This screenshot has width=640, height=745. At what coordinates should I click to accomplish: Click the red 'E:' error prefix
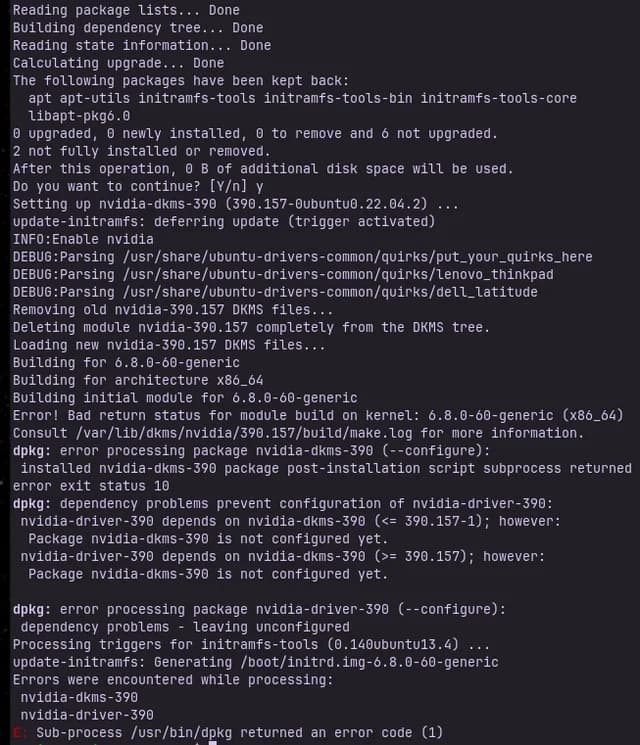pyautogui.click(x=20, y=733)
